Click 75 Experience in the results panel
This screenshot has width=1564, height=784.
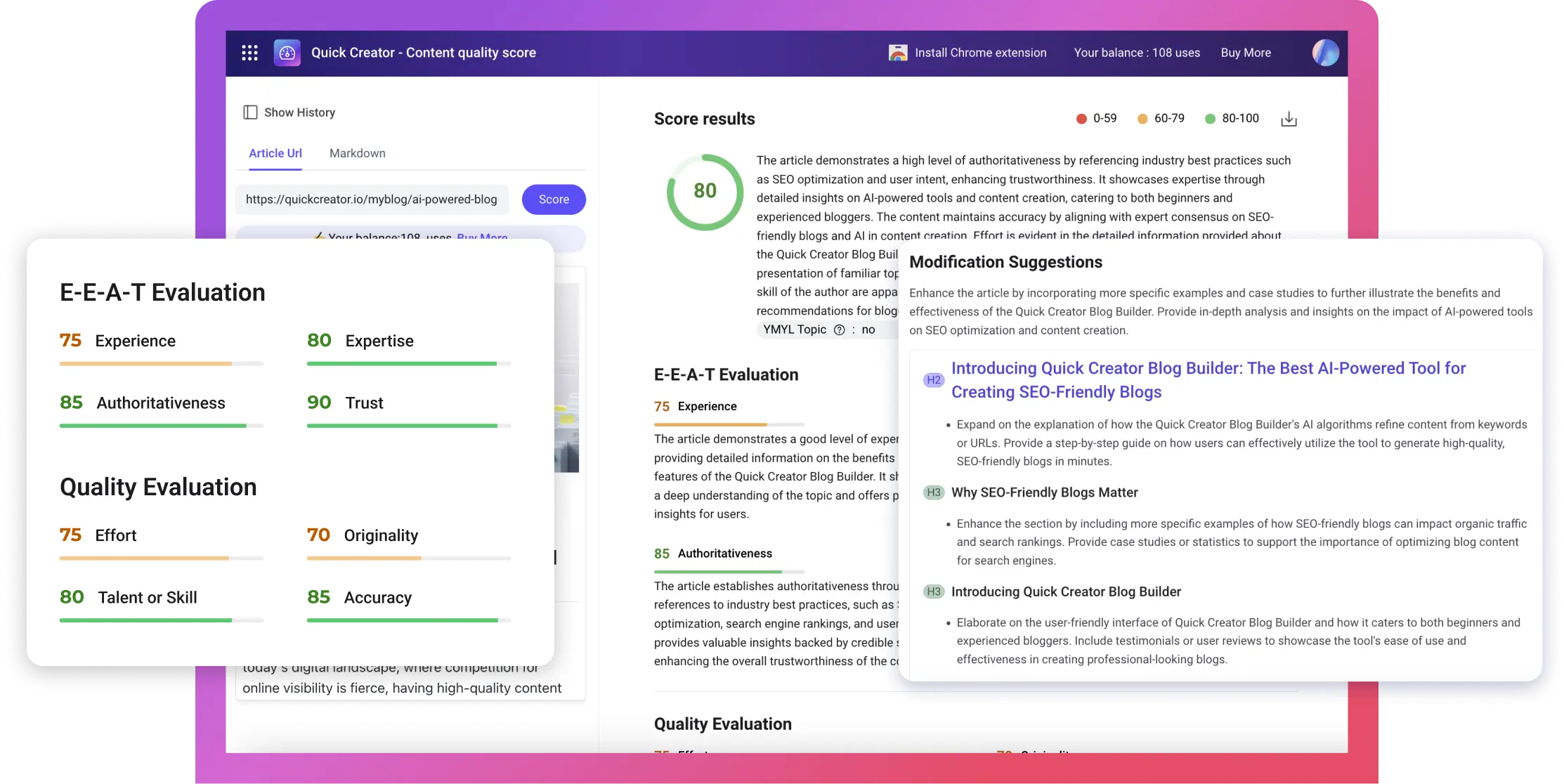tap(696, 406)
